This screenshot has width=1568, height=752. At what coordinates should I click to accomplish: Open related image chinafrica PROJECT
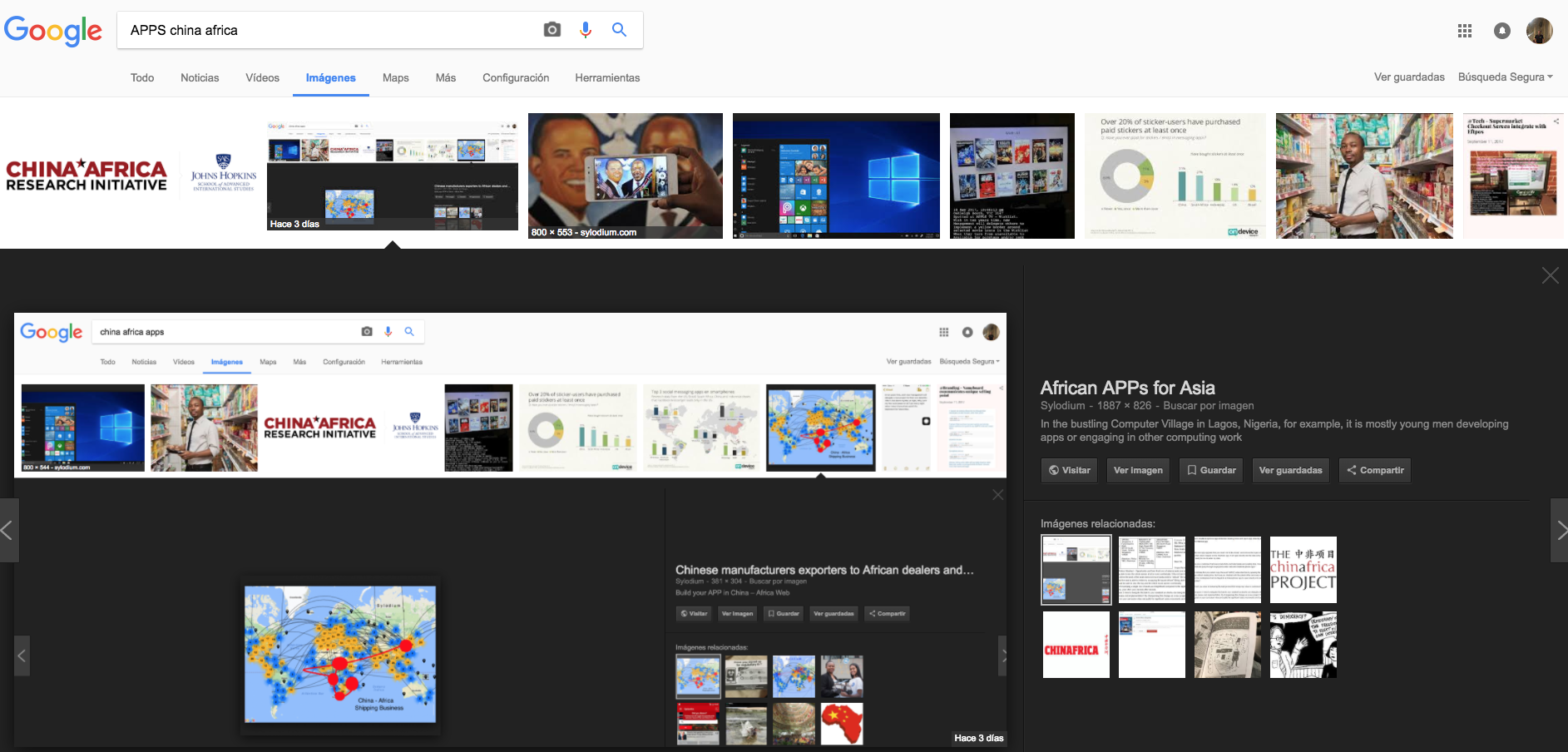tap(1303, 570)
